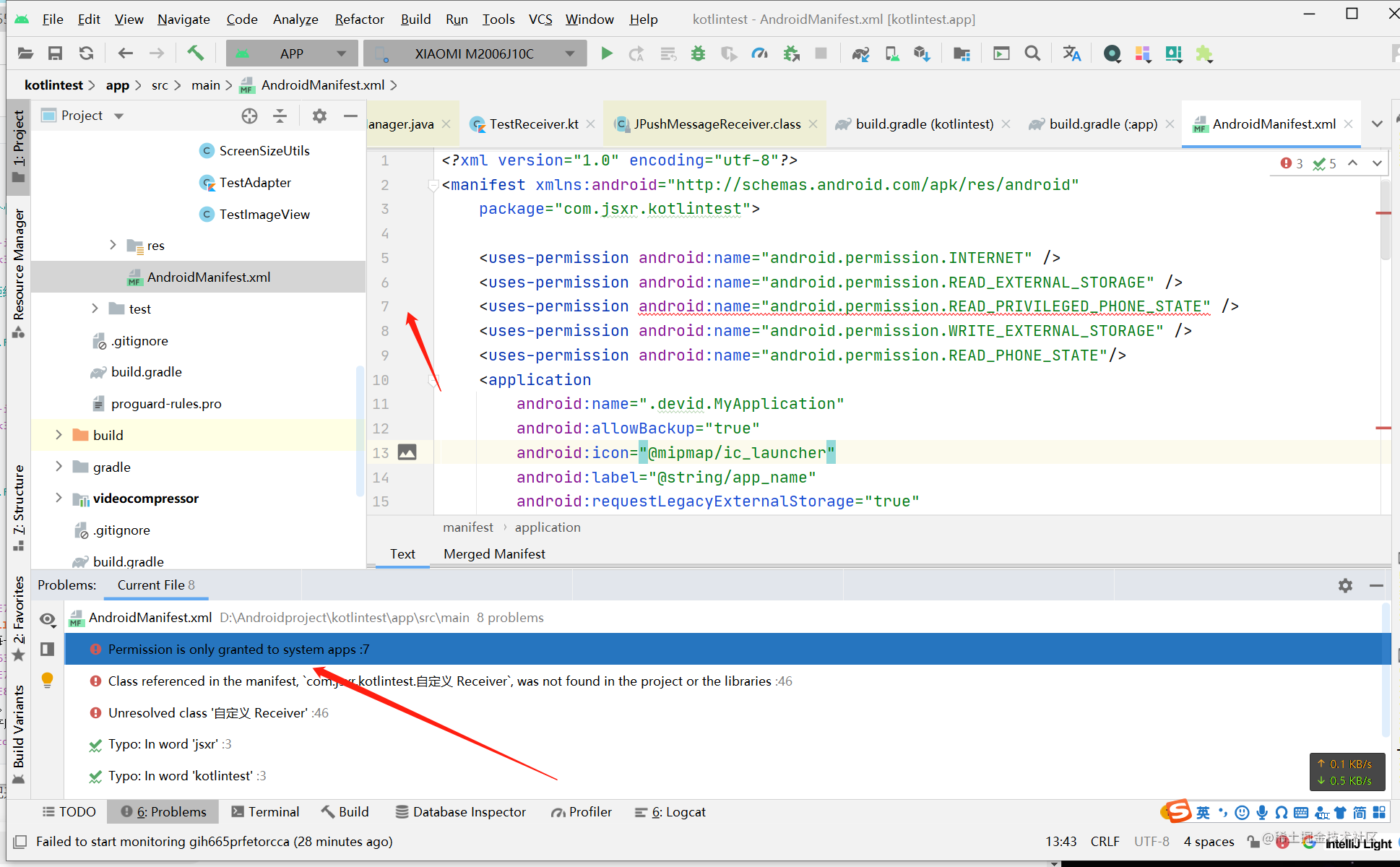
Task: Toggle the Build Variants side tab
Action: click(x=19, y=734)
